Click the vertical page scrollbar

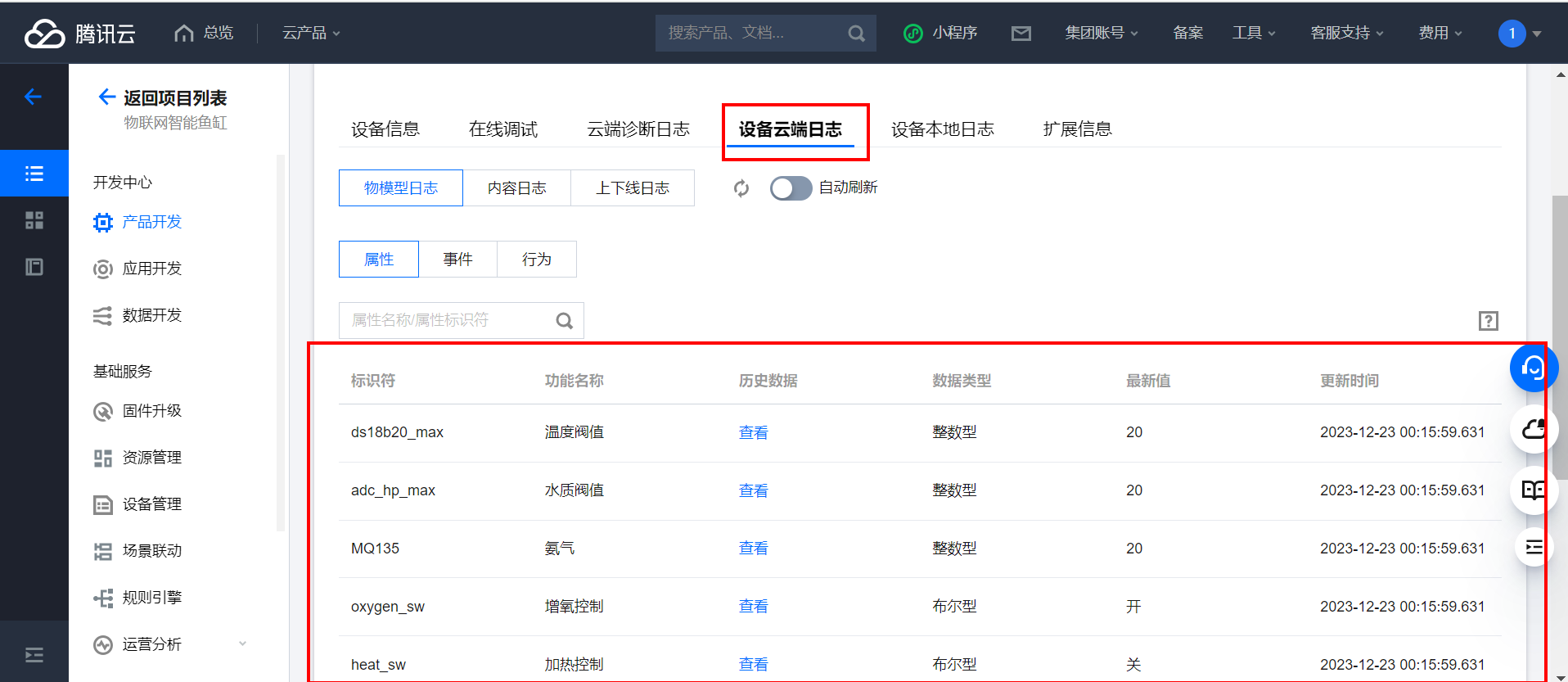click(x=1560, y=327)
